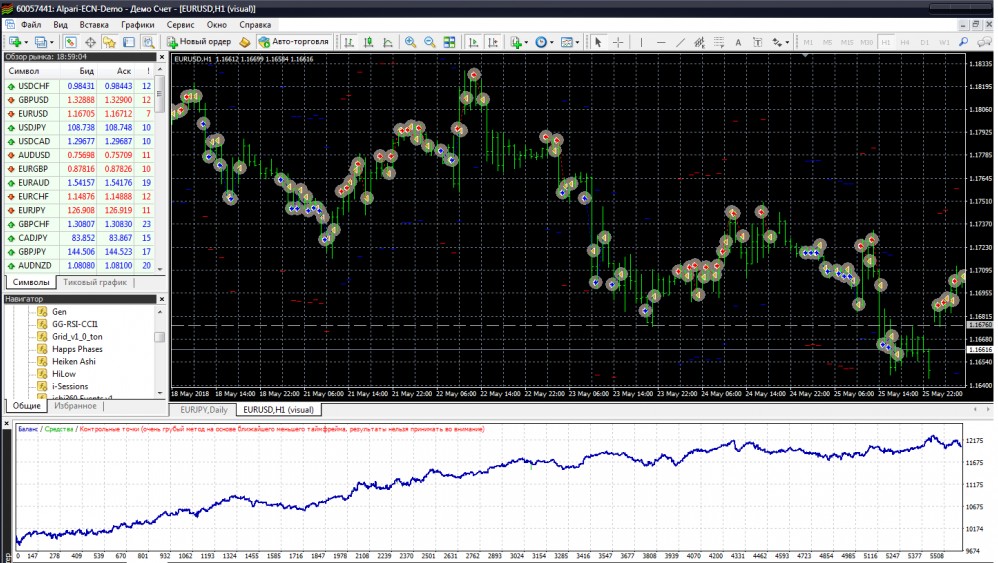Select the Crosshair tool
Viewport: 998px width, 563px height.
(x=617, y=42)
